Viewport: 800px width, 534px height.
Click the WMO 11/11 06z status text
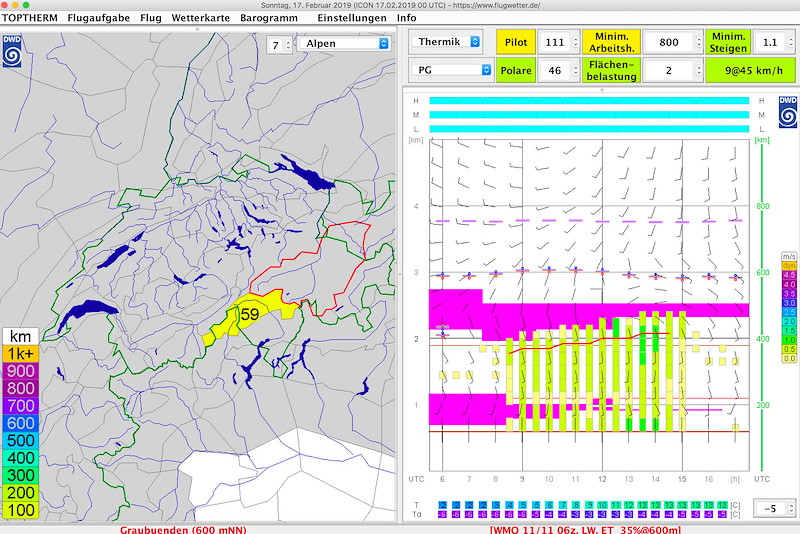pos(585,530)
